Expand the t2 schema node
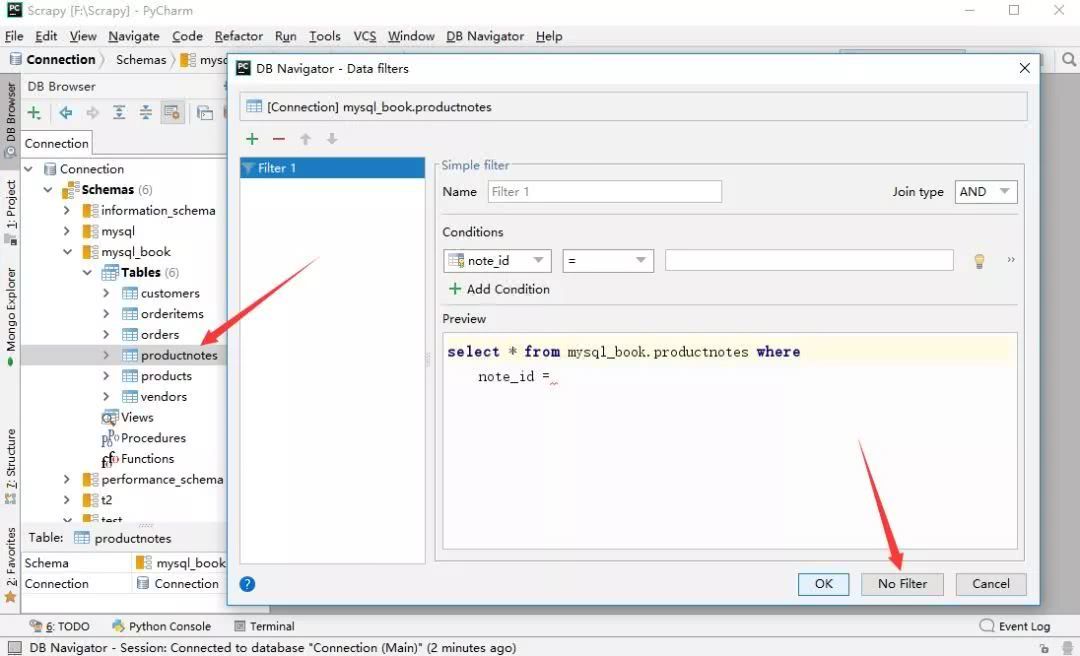Image resolution: width=1080 pixels, height=656 pixels. (x=67, y=500)
